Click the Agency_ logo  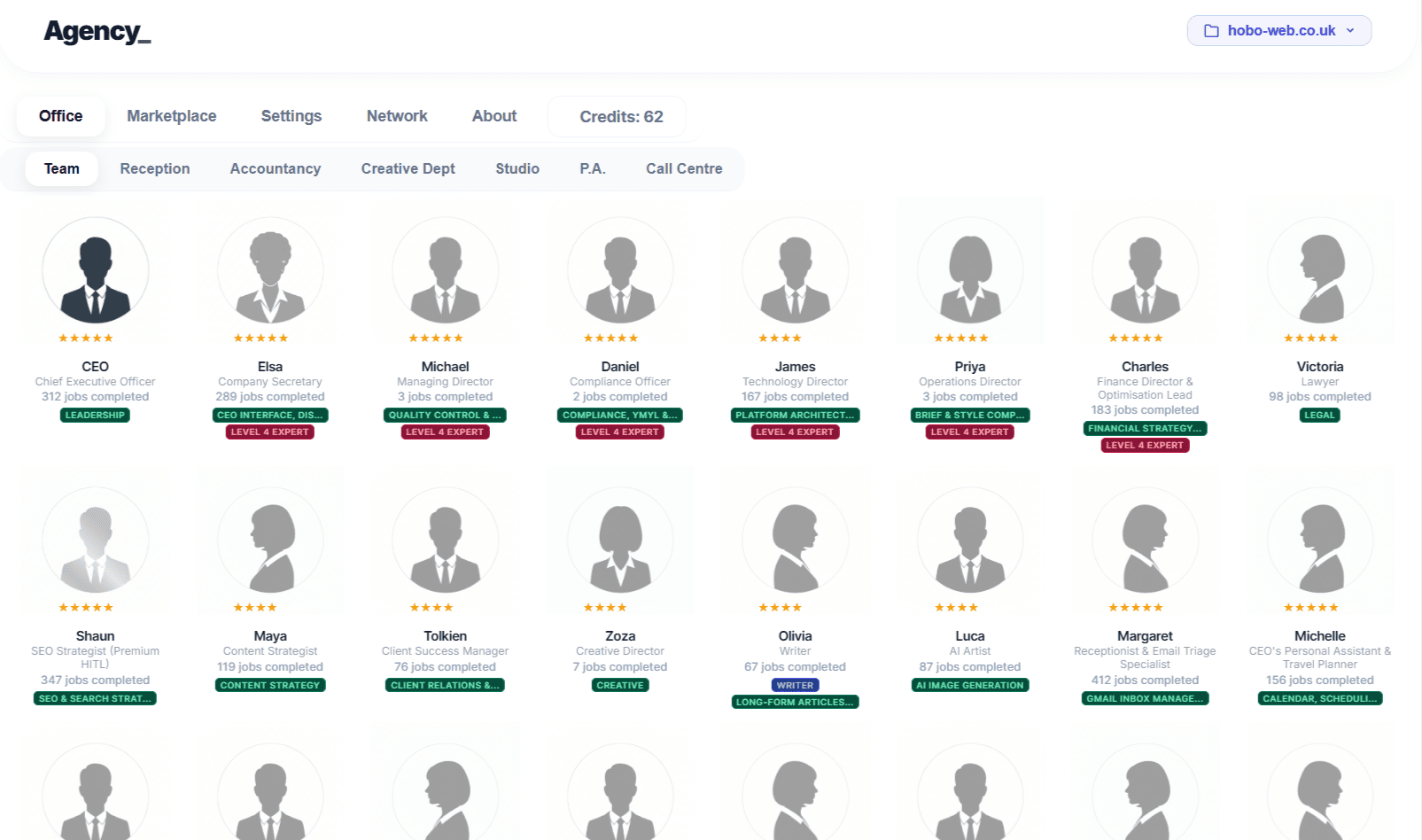coord(97,32)
